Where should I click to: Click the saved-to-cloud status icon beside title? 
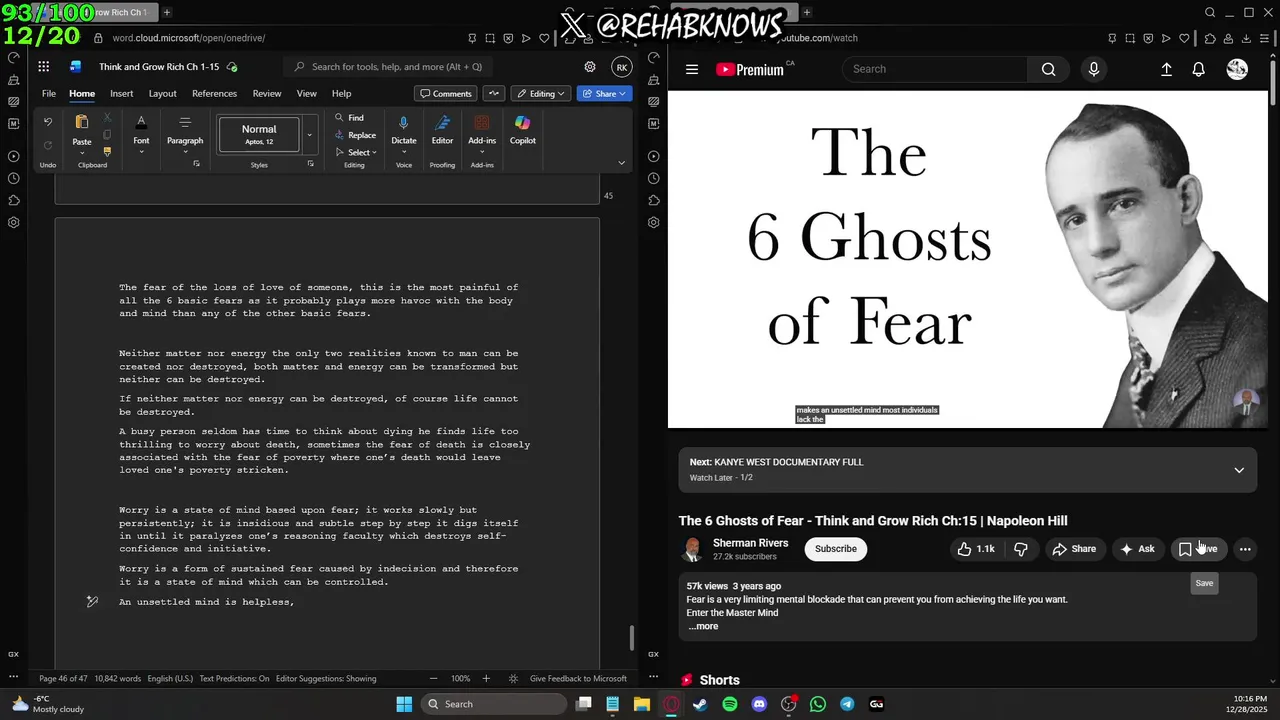[x=232, y=67]
